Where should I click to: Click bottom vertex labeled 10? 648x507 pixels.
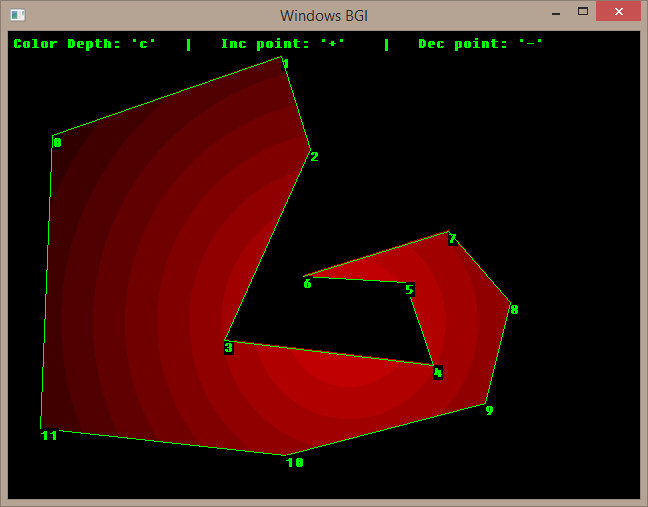(294, 462)
